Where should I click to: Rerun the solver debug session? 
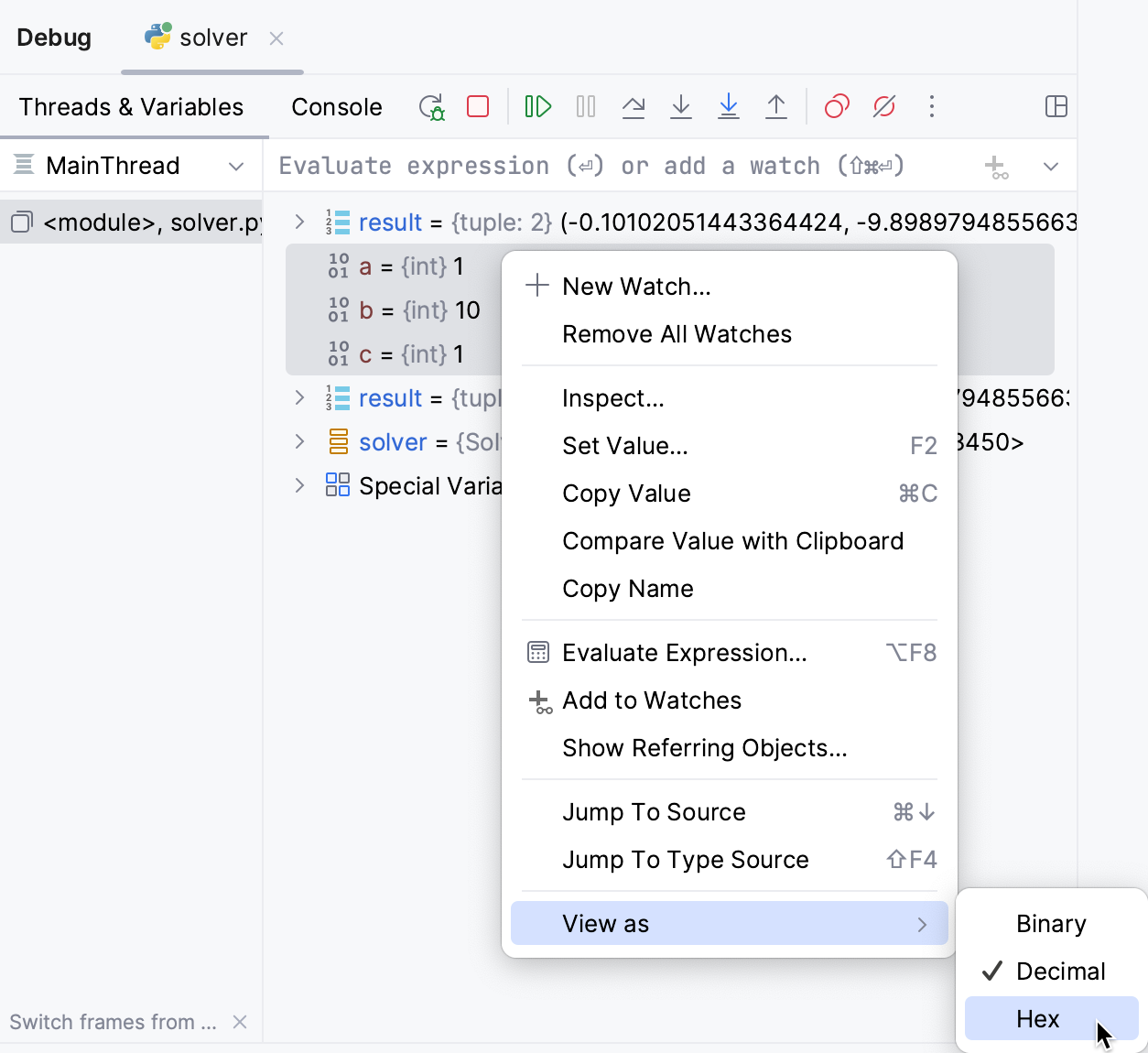click(x=431, y=106)
